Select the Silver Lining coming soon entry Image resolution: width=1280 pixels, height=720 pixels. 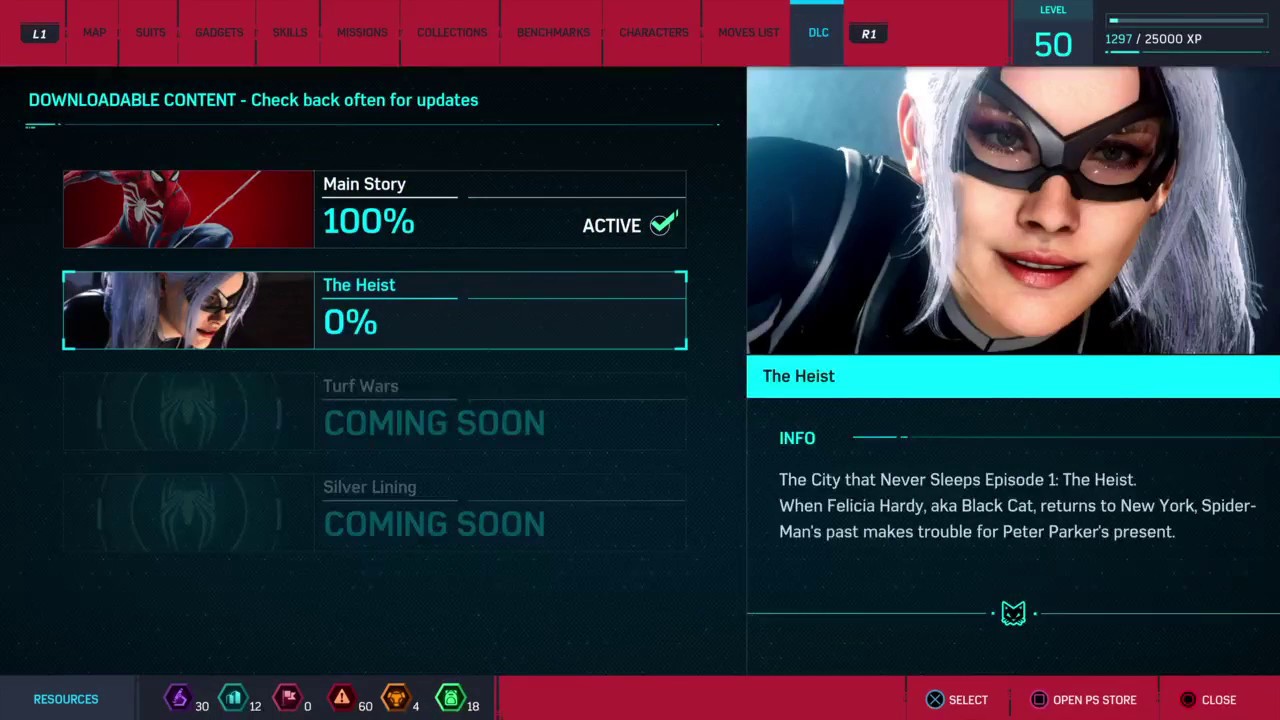[375, 512]
